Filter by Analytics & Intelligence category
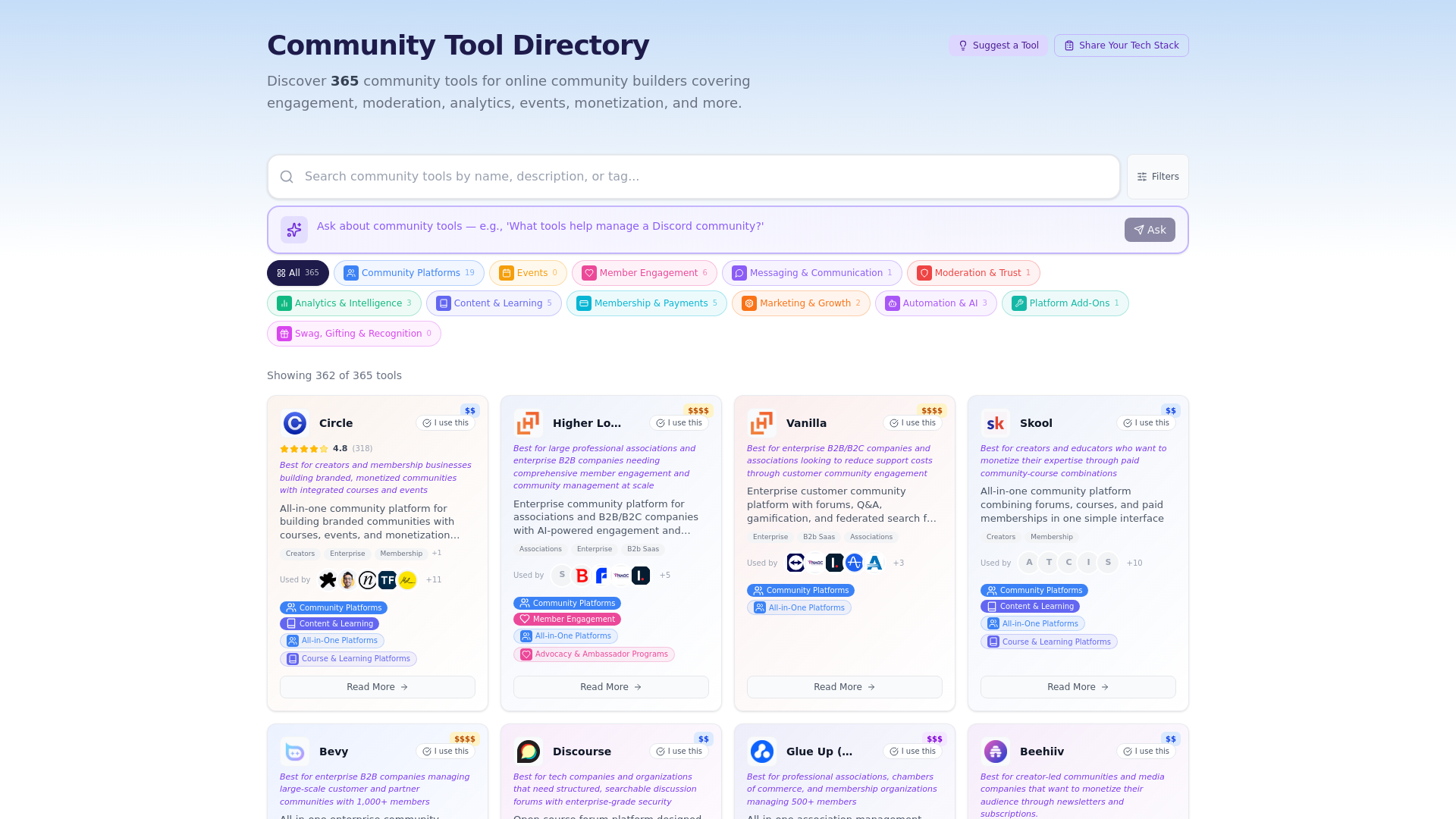This screenshot has width=1456, height=819. coord(344,303)
